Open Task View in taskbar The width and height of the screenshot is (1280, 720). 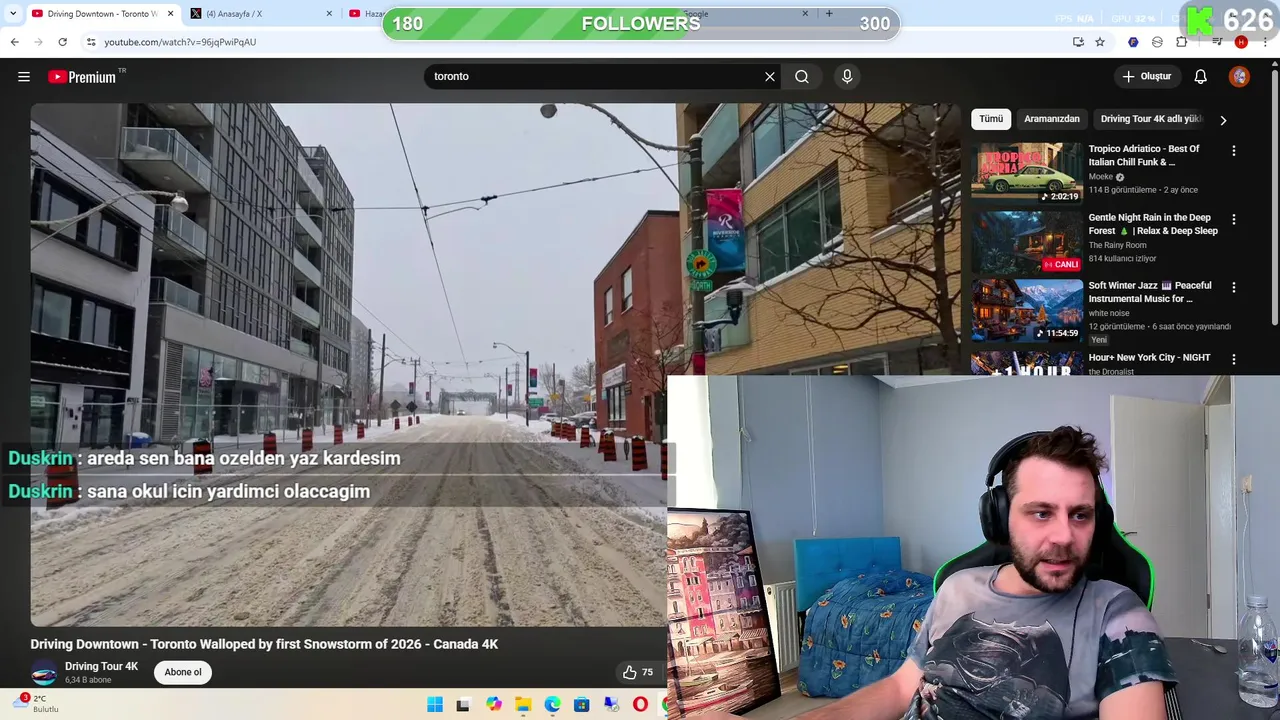click(x=463, y=705)
